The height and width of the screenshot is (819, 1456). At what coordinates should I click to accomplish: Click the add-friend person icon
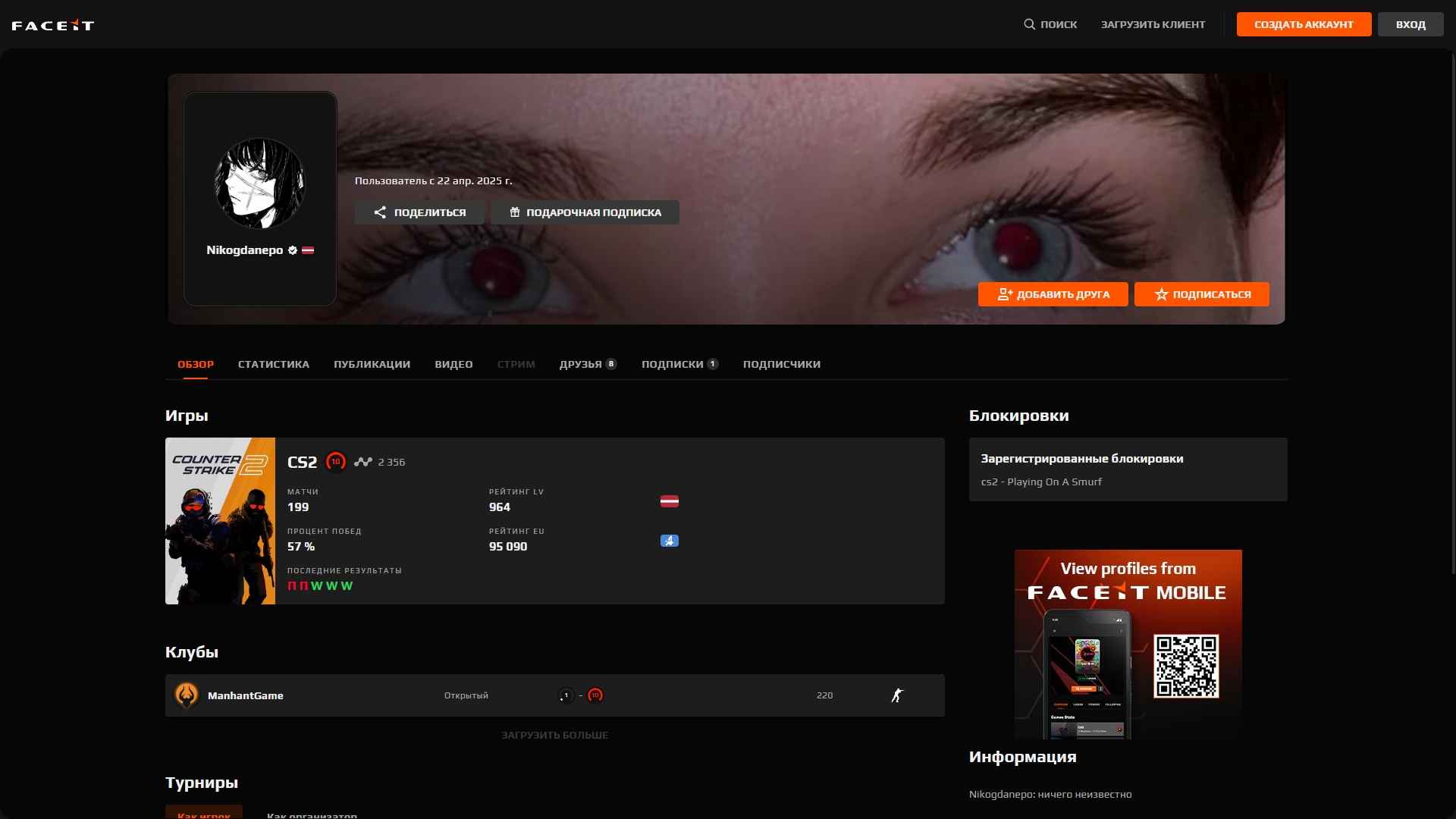click(1005, 294)
